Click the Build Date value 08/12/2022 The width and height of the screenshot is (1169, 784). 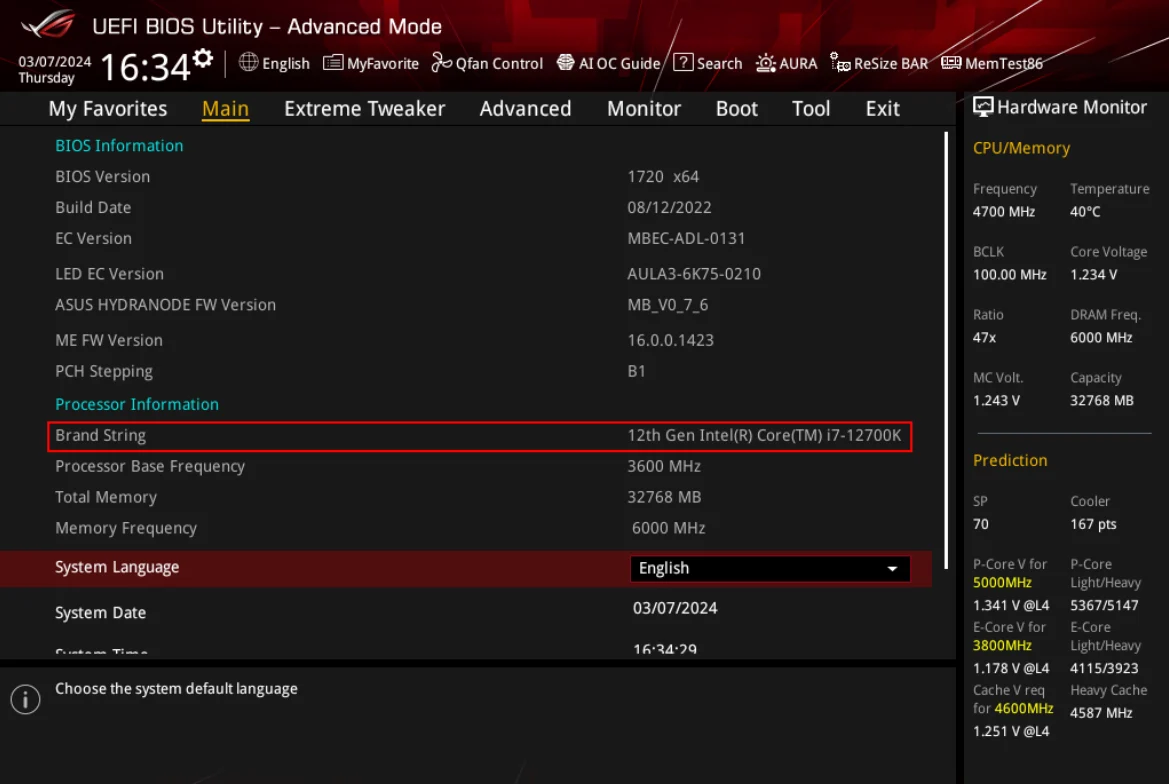tap(669, 207)
